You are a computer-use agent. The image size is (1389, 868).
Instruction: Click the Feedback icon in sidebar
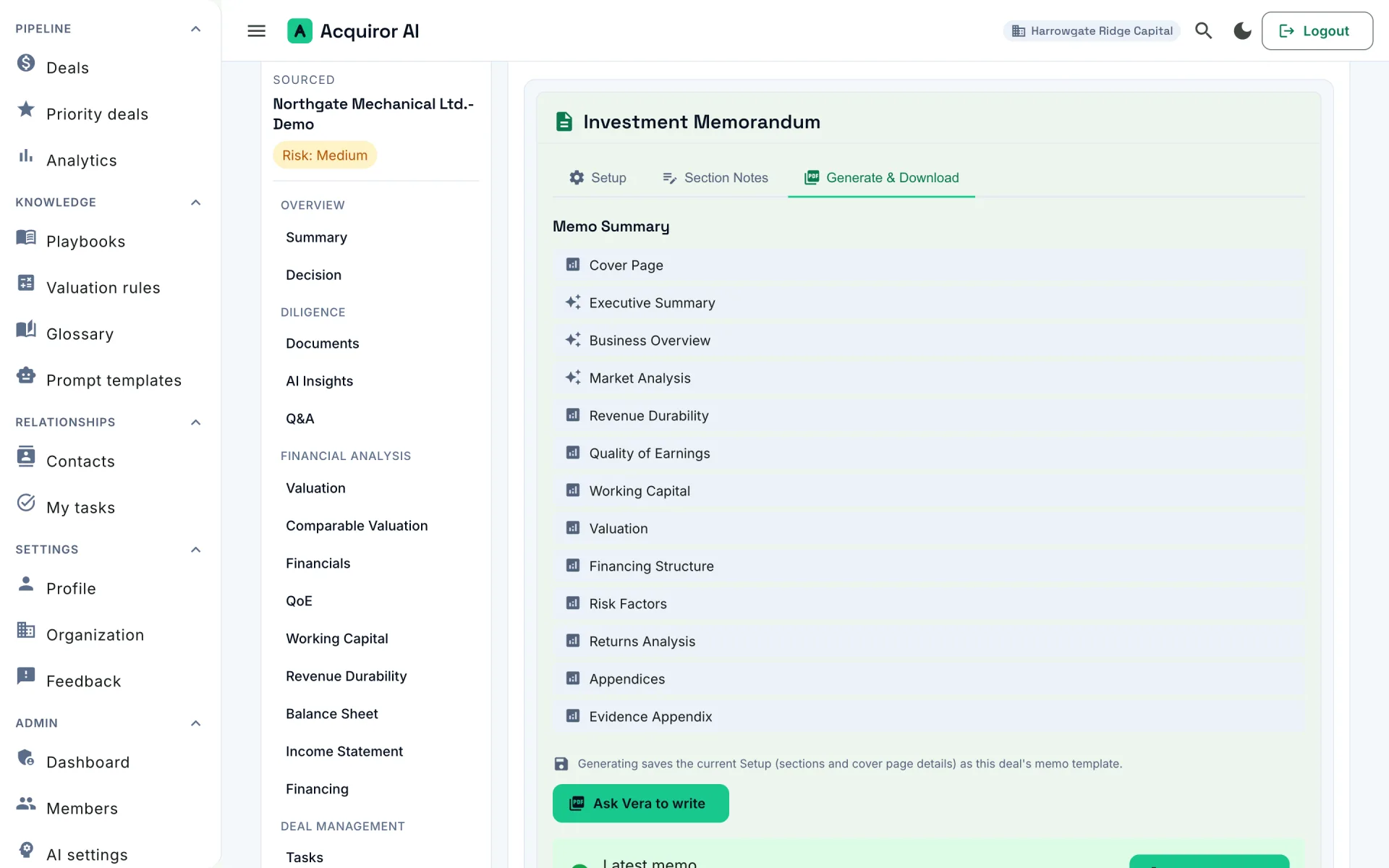26,676
